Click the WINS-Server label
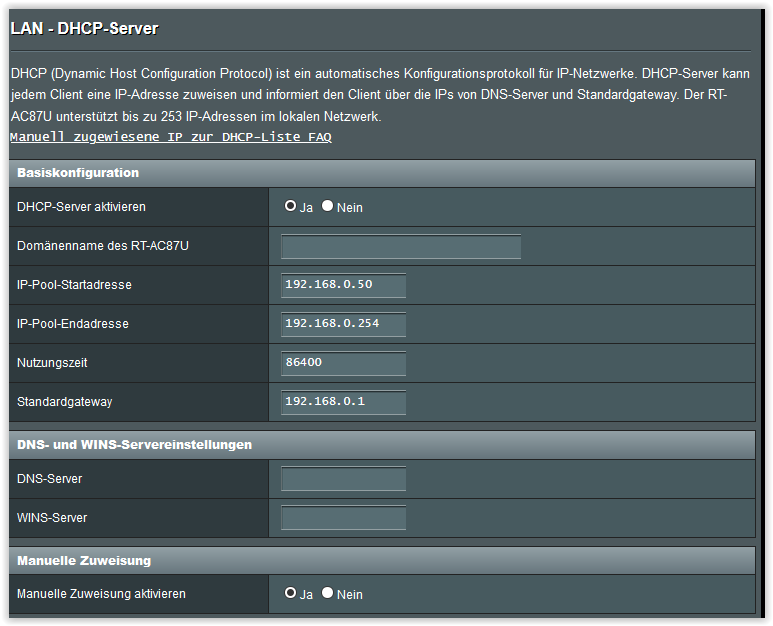This screenshot has width=773, height=626. [x=52, y=518]
